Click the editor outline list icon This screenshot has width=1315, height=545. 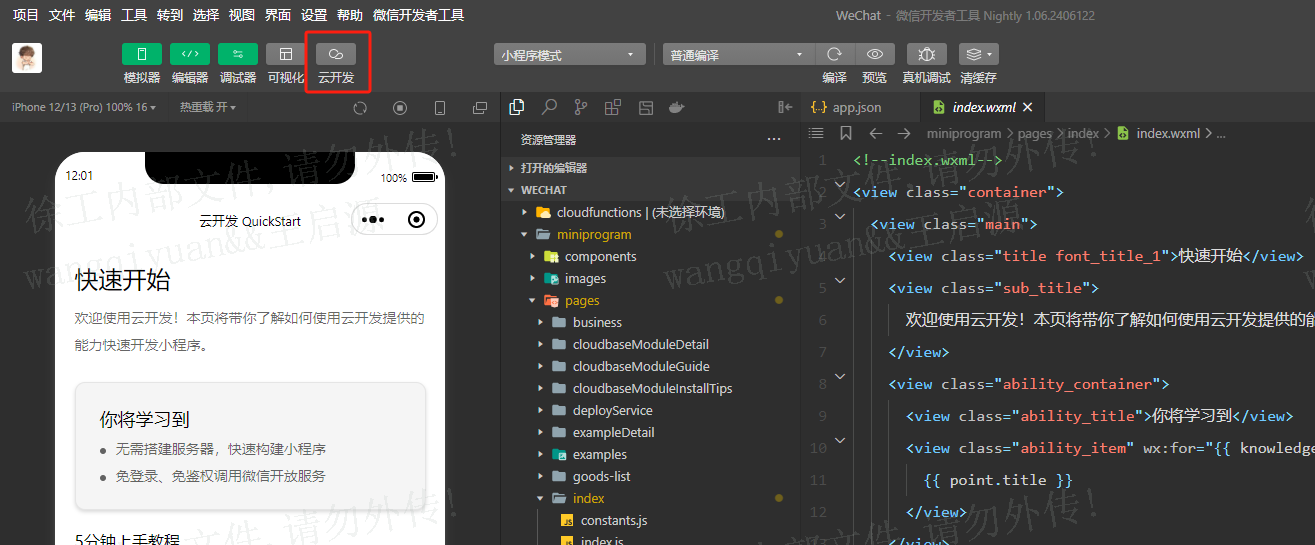pyautogui.click(x=816, y=133)
